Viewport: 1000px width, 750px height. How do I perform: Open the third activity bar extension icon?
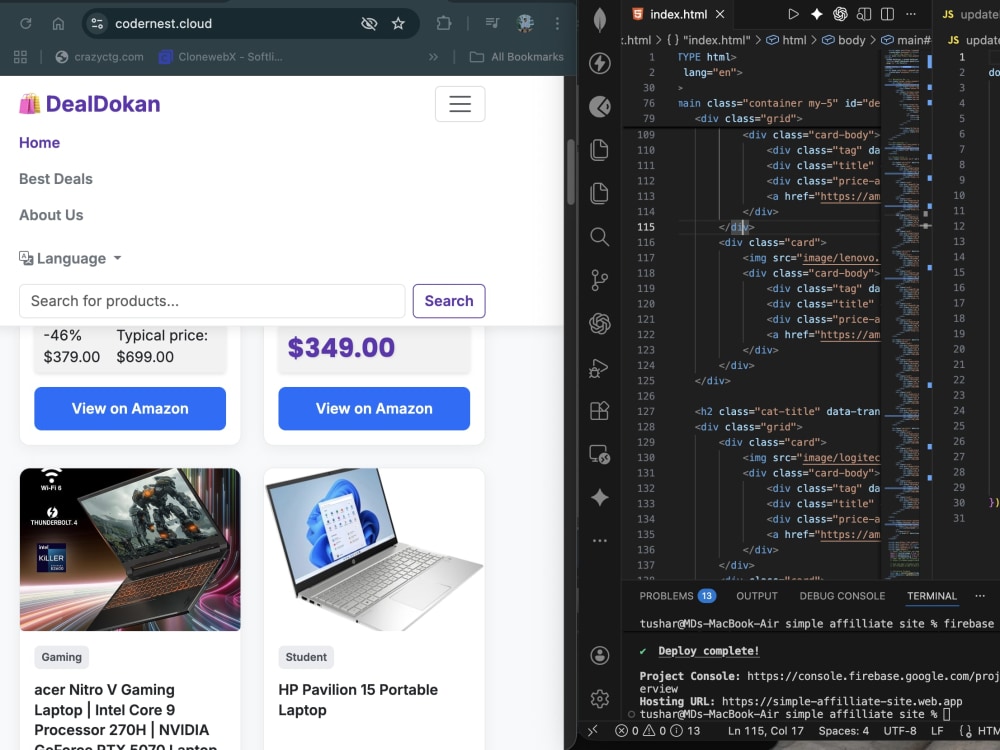coord(599,107)
